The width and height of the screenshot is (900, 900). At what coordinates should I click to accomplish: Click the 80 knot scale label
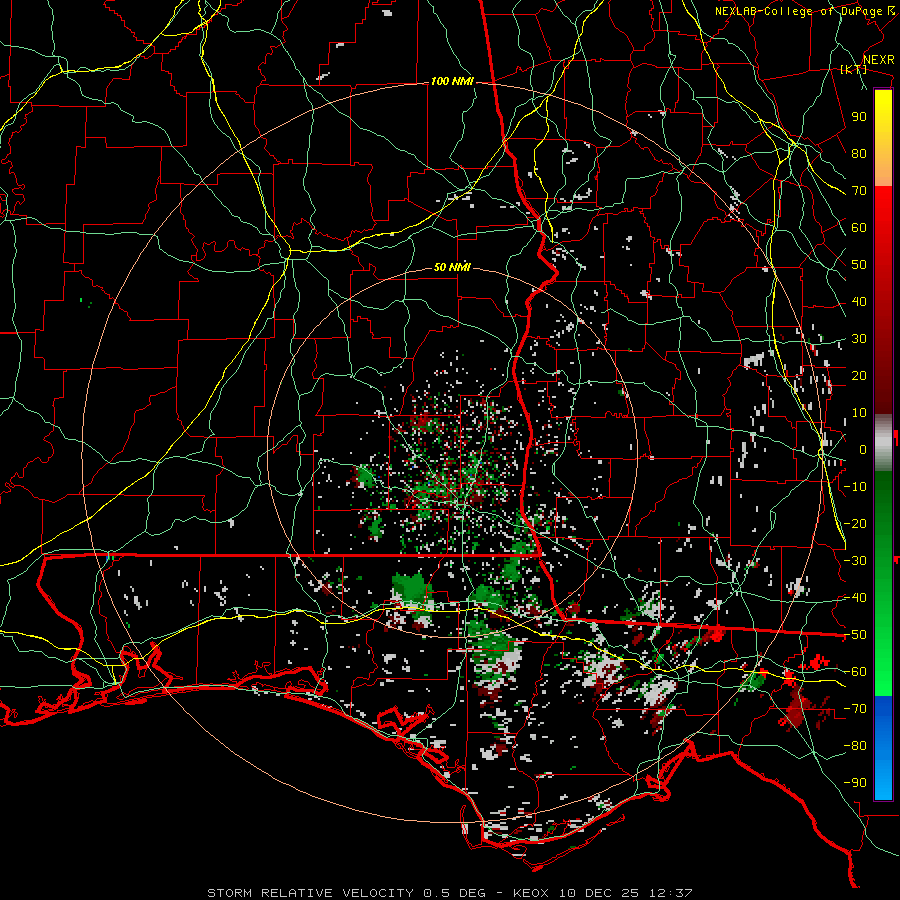tap(859, 154)
